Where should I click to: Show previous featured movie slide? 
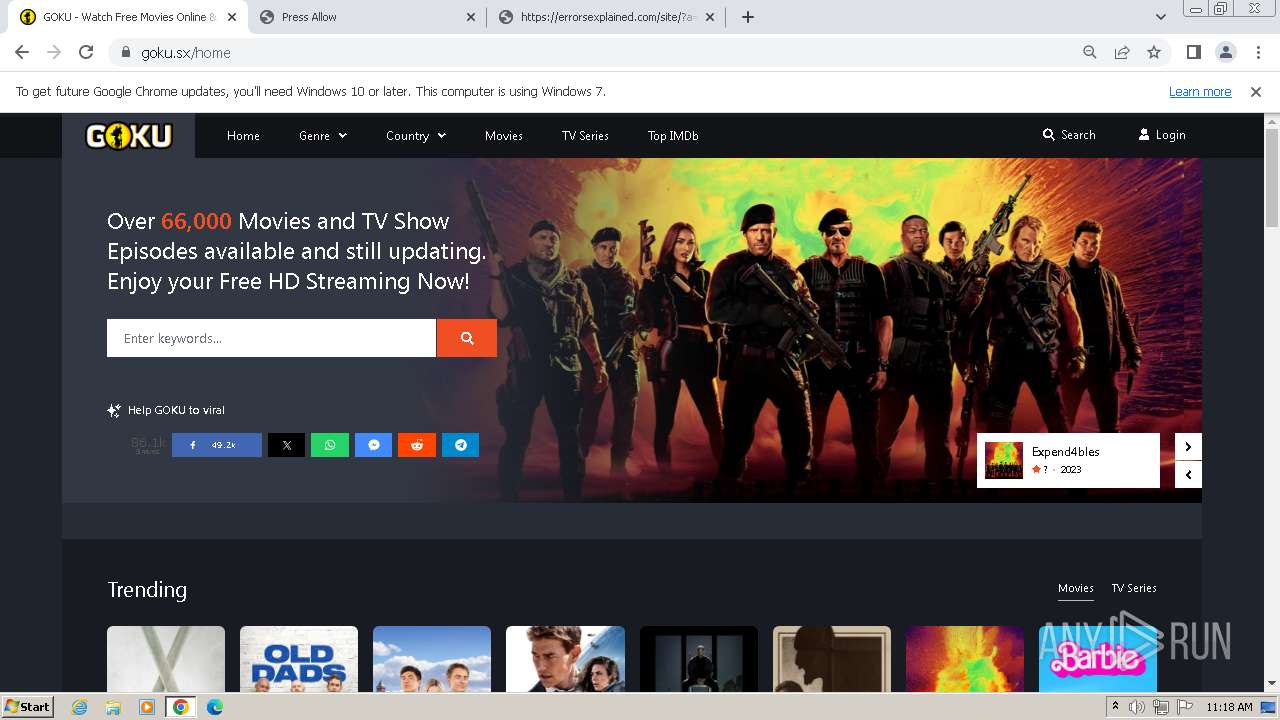pyautogui.click(x=1188, y=475)
